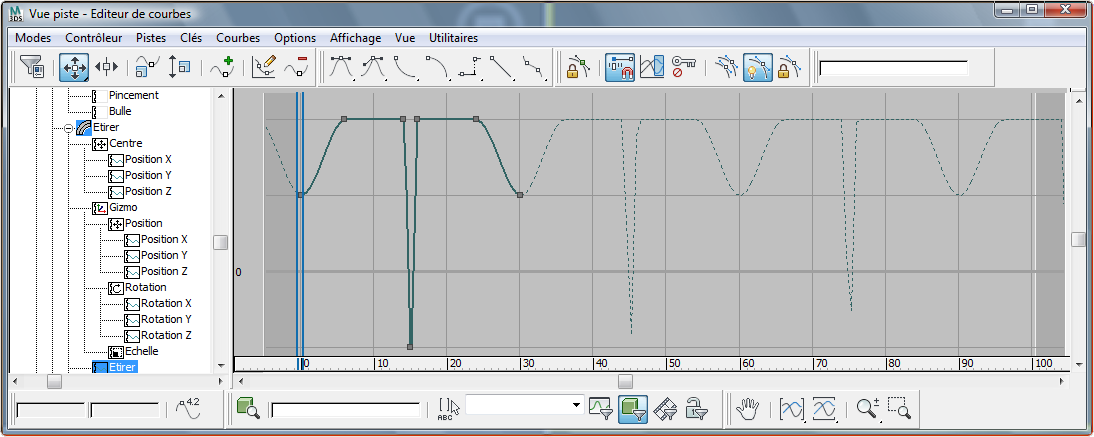Screen dimensions: 1094x437
Task: Set tangents to Smooth
Action: coord(534,67)
